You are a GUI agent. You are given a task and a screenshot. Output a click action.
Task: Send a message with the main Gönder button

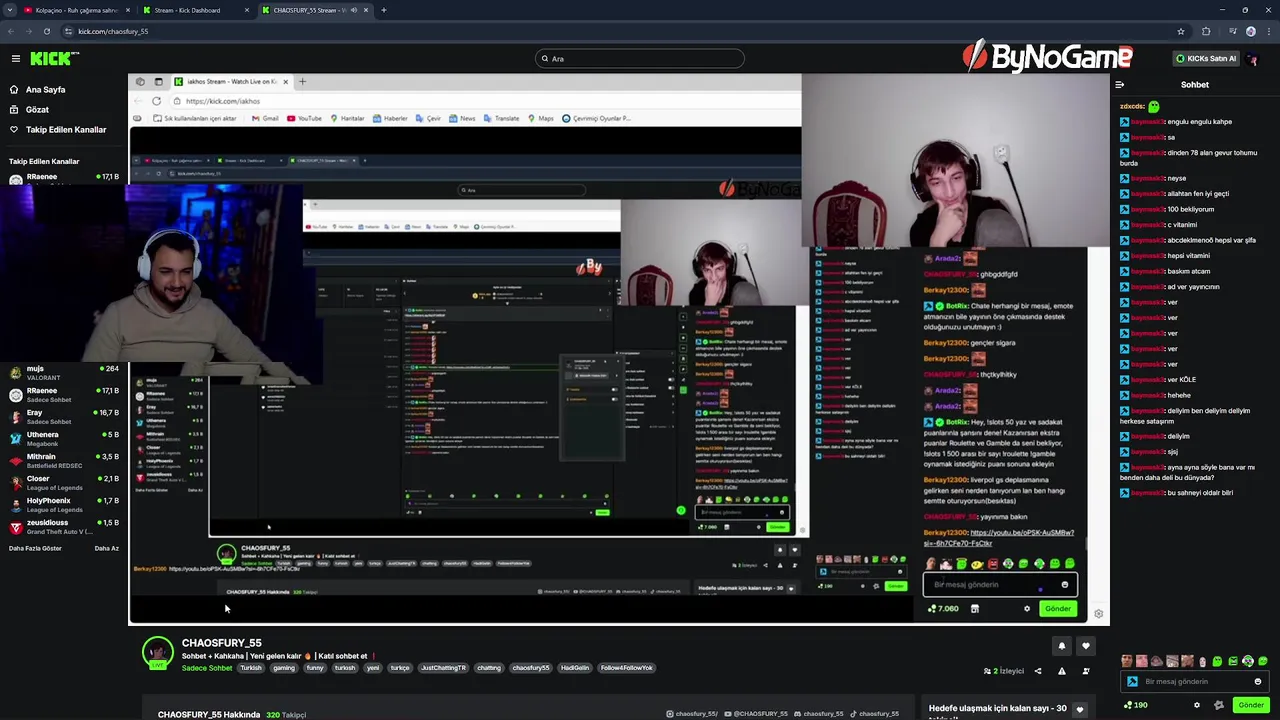1251,705
